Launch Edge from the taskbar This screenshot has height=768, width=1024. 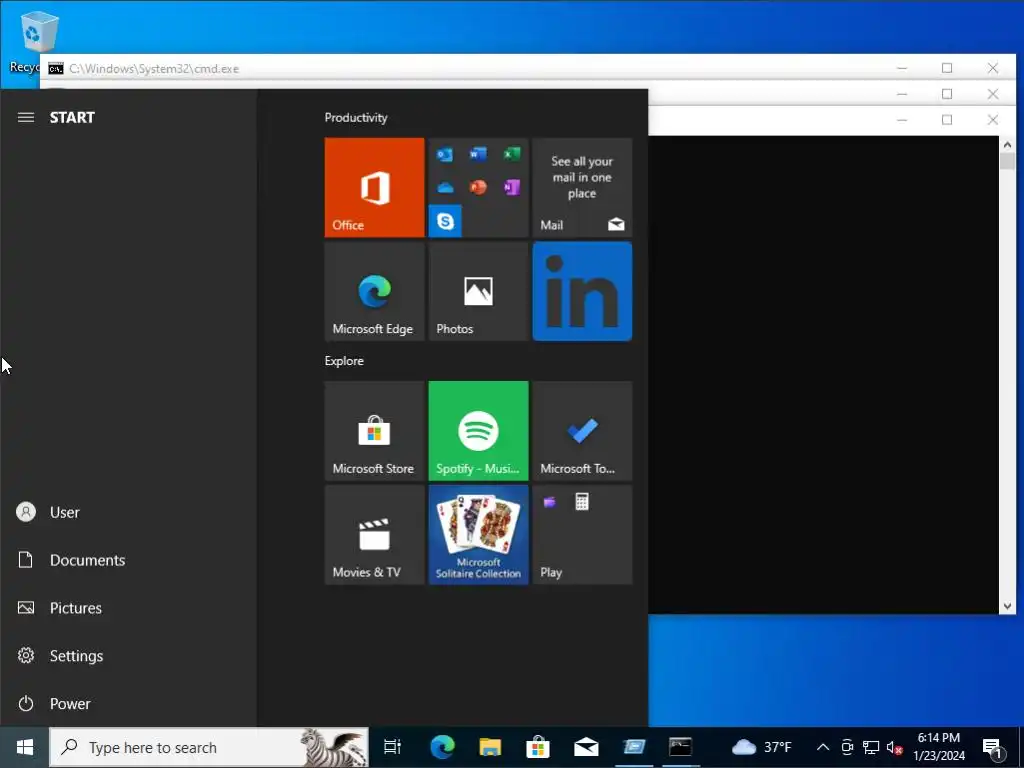pos(442,747)
